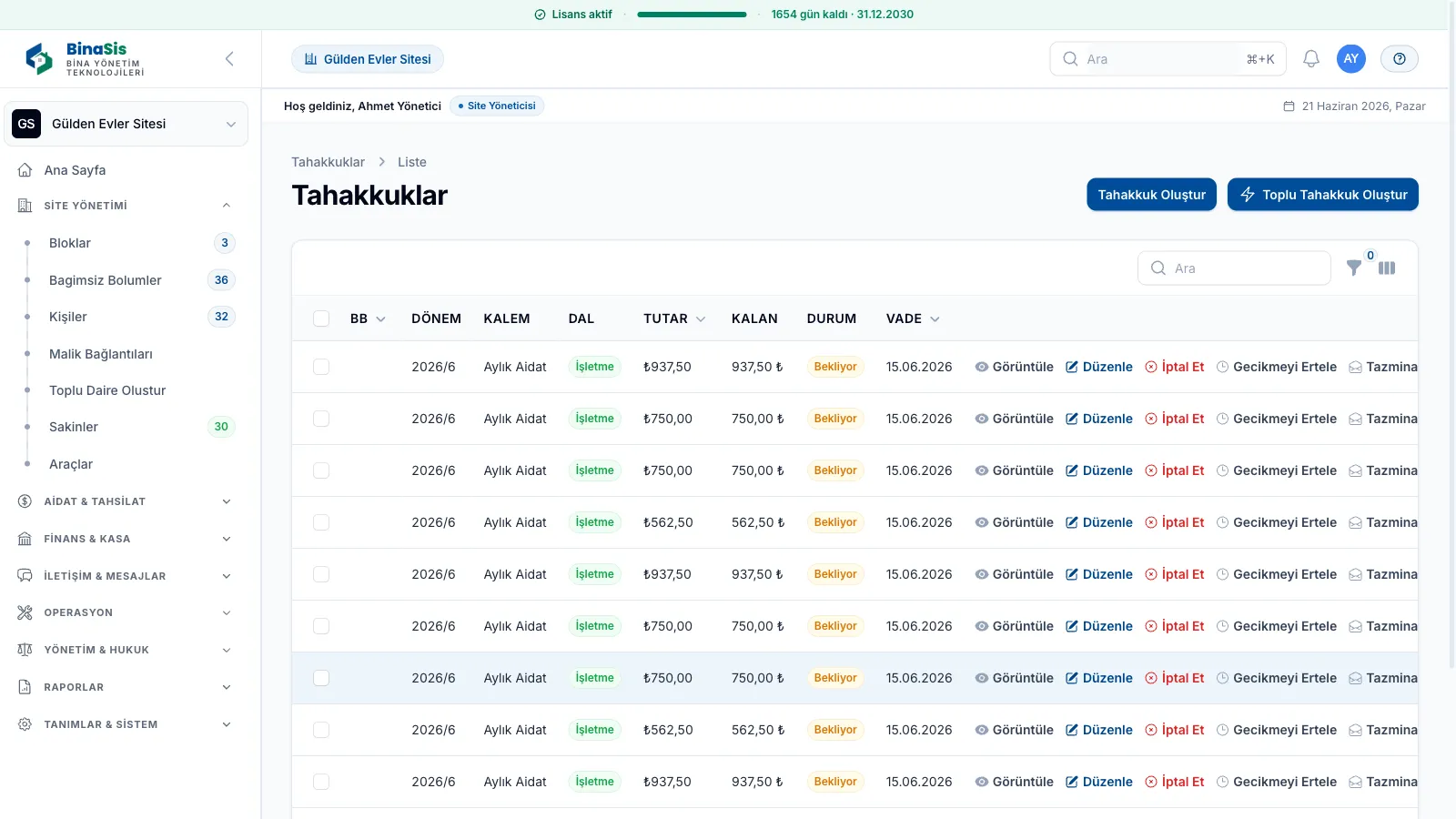Click the search magnifier in top bar

tap(1070, 59)
